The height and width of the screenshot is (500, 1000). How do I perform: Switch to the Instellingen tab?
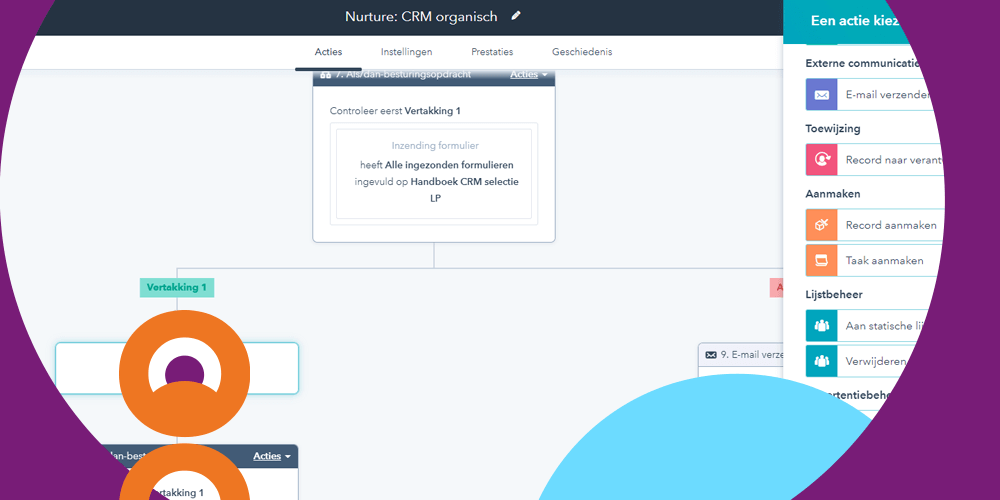[406, 52]
